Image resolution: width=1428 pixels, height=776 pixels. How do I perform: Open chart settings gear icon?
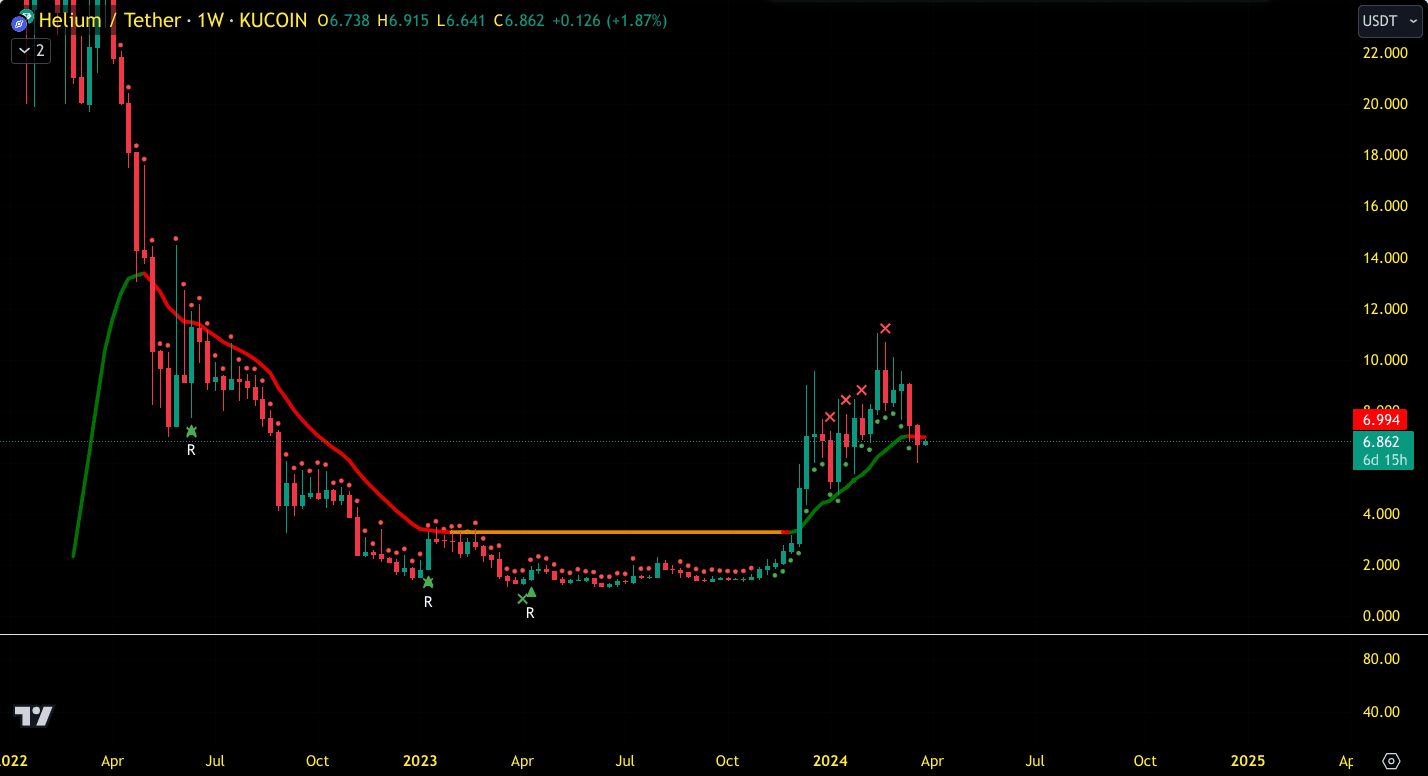[x=1390, y=761]
